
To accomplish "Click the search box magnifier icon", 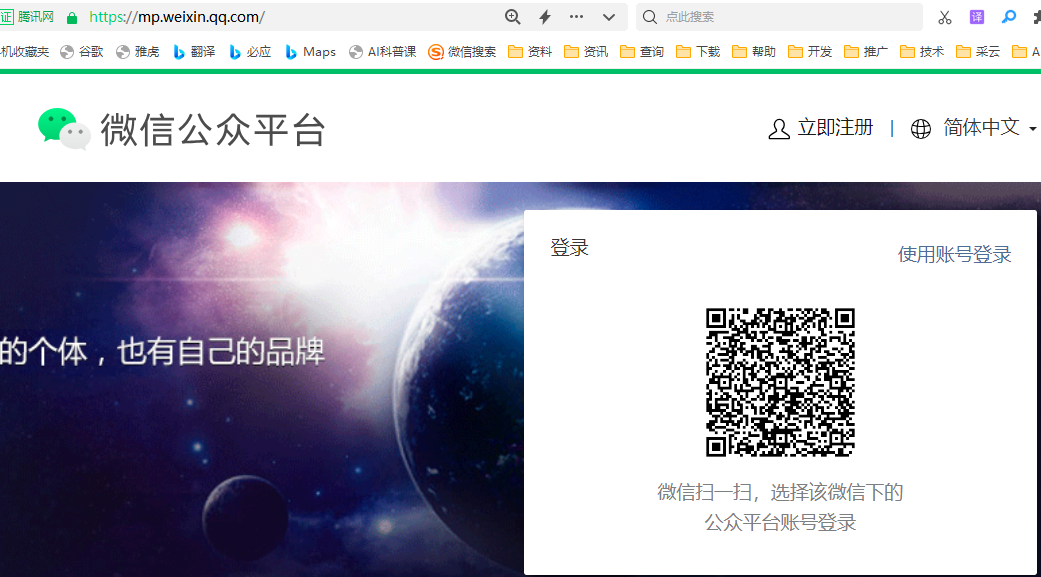I will pos(650,17).
